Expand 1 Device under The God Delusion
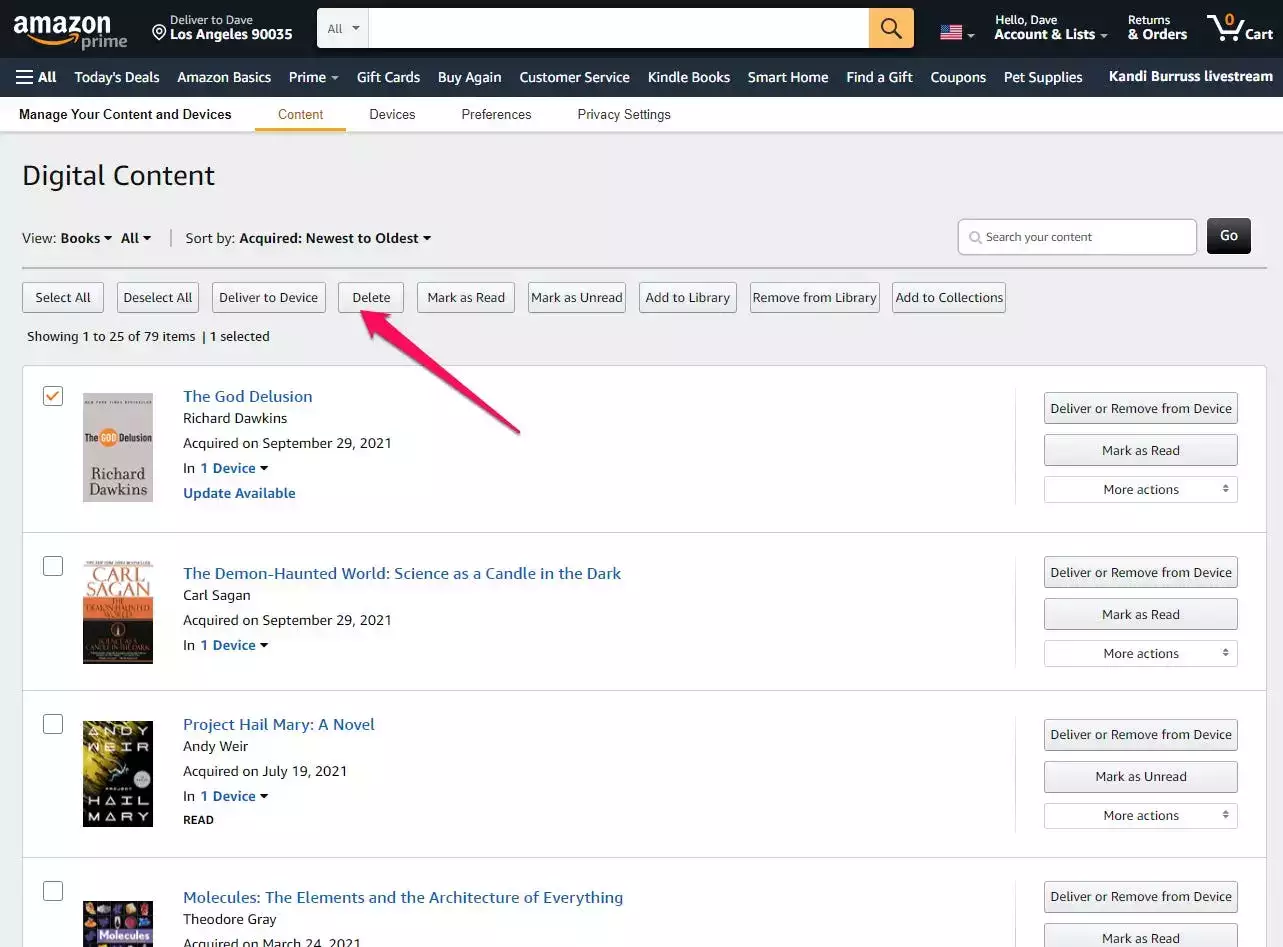This screenshot has width=1283, height=947. click(x=234, y=468)
